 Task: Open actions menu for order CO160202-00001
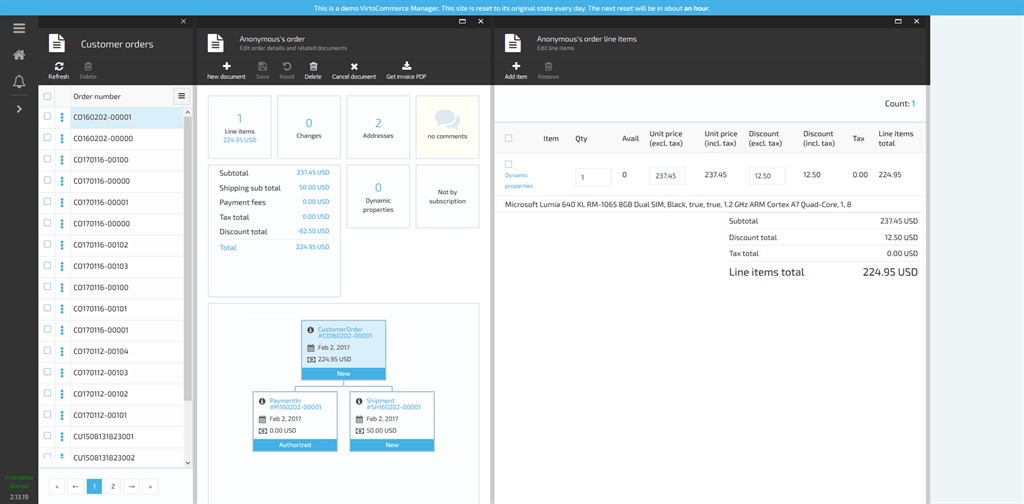(62, 118)
